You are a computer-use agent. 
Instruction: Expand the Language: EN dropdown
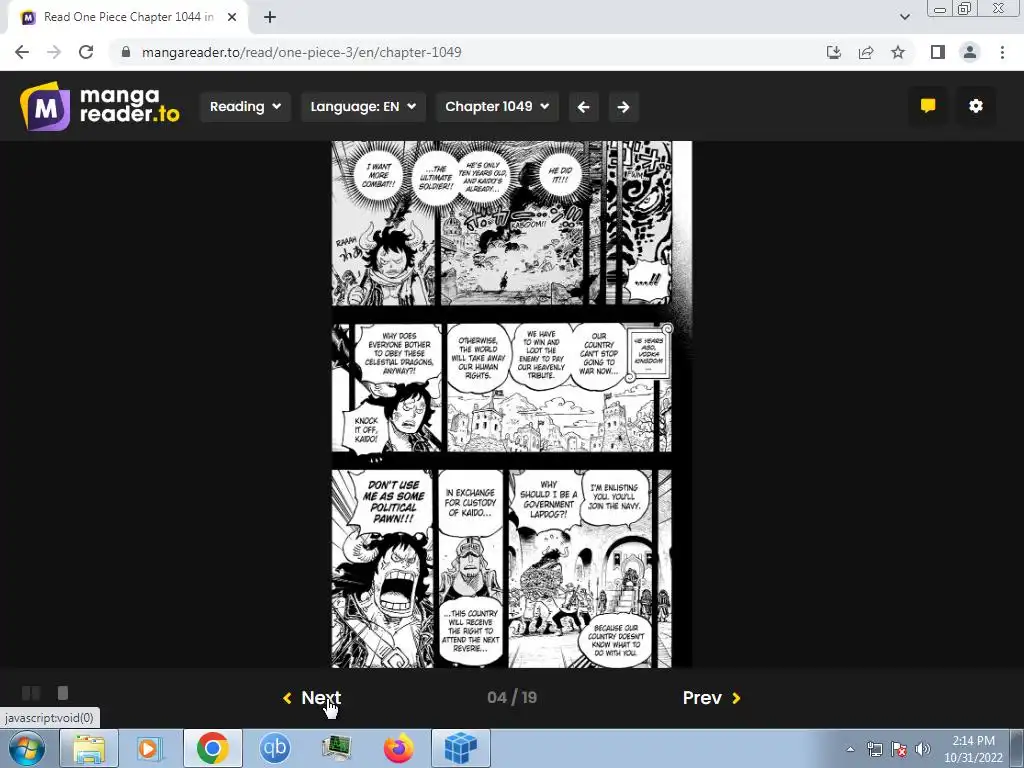coord(363,106)
